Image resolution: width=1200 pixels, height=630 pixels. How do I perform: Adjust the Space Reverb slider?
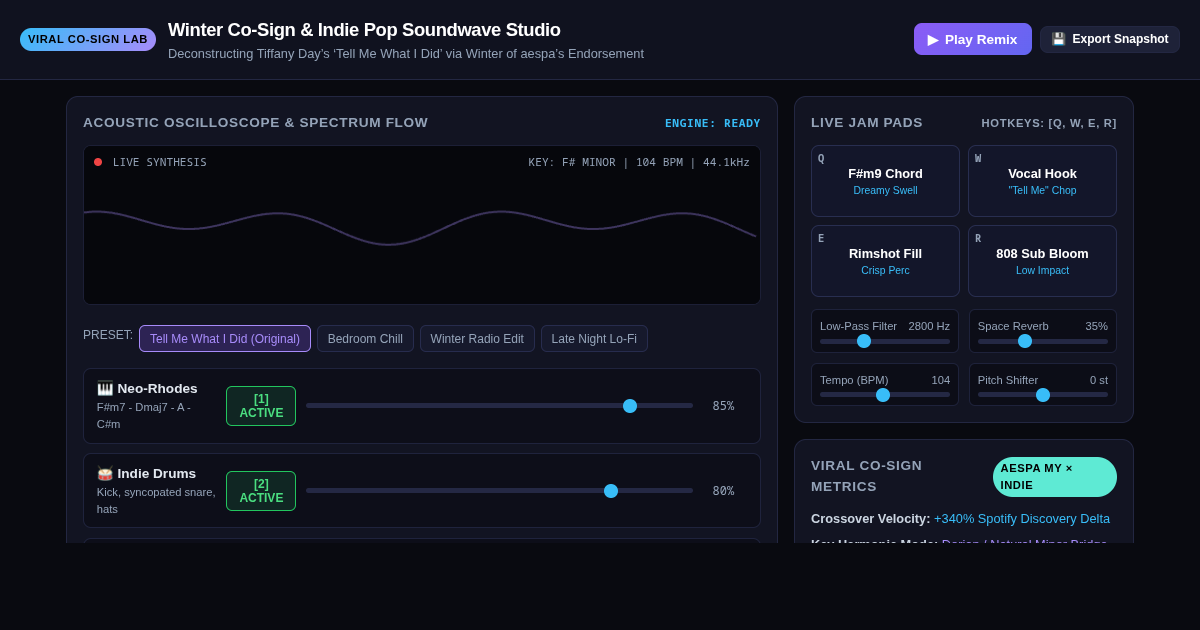1043,341
